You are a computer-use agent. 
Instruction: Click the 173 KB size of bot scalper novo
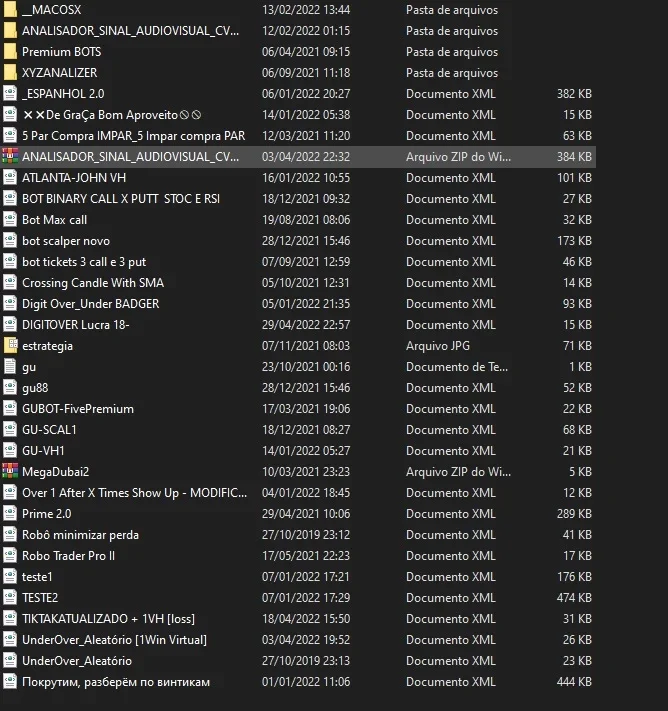tap(574, 240)
